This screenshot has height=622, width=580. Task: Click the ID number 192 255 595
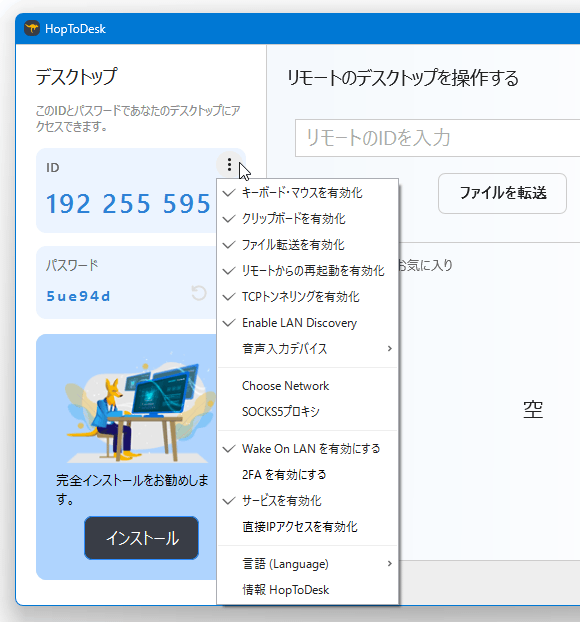point(128,203)
